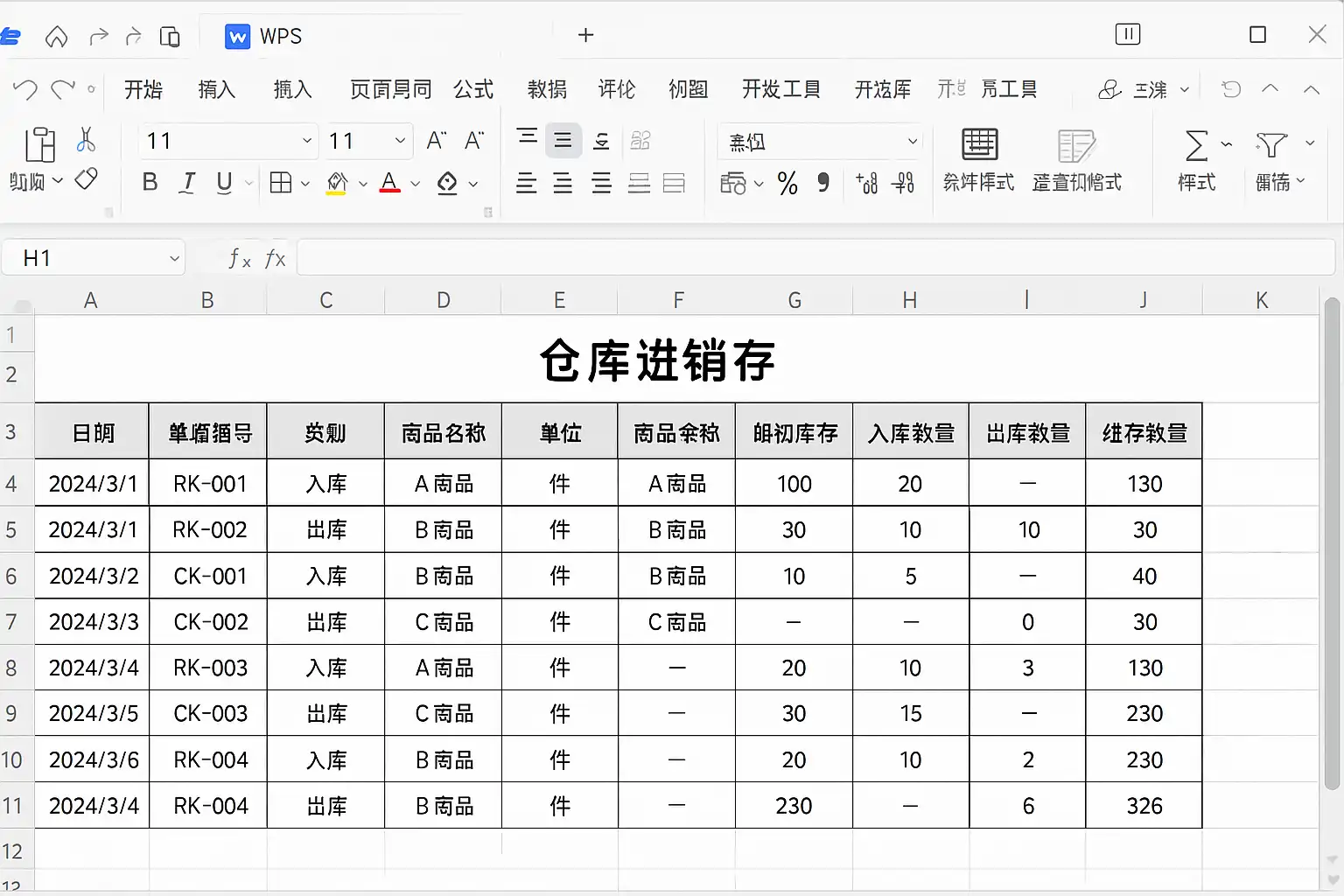Click the paste clipboard icon
Viewport: 1344px width, 896px height.
[x=39, y=145]
